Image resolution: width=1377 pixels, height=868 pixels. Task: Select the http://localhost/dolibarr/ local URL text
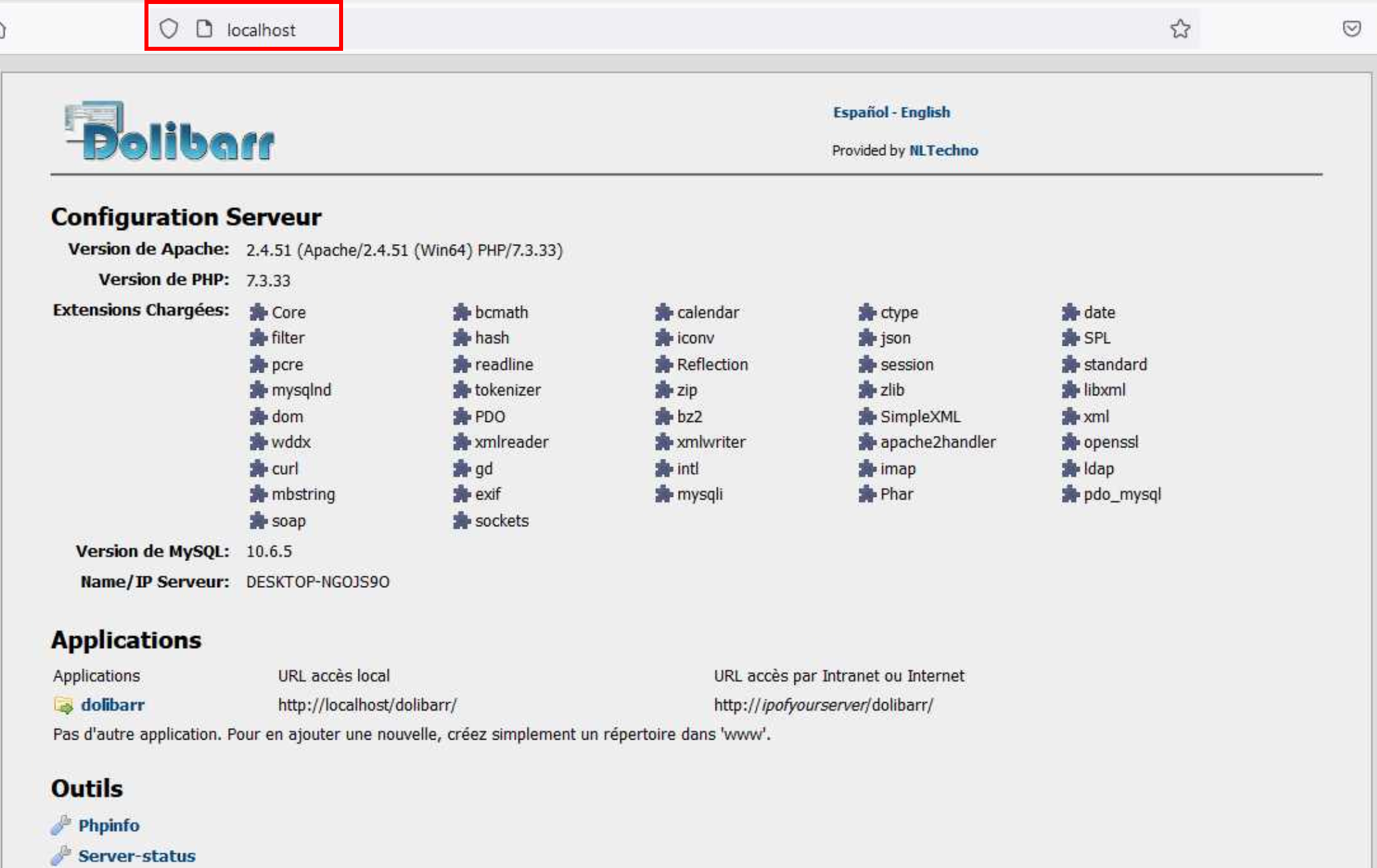click(x=367, y=705)
